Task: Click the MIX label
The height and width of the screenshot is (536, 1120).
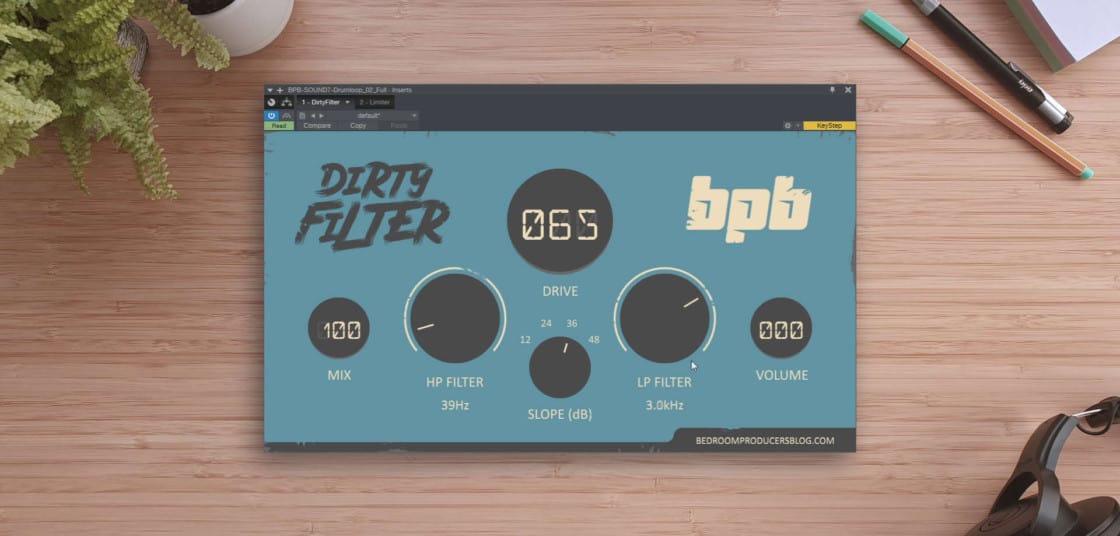Action: coord(339,375)
